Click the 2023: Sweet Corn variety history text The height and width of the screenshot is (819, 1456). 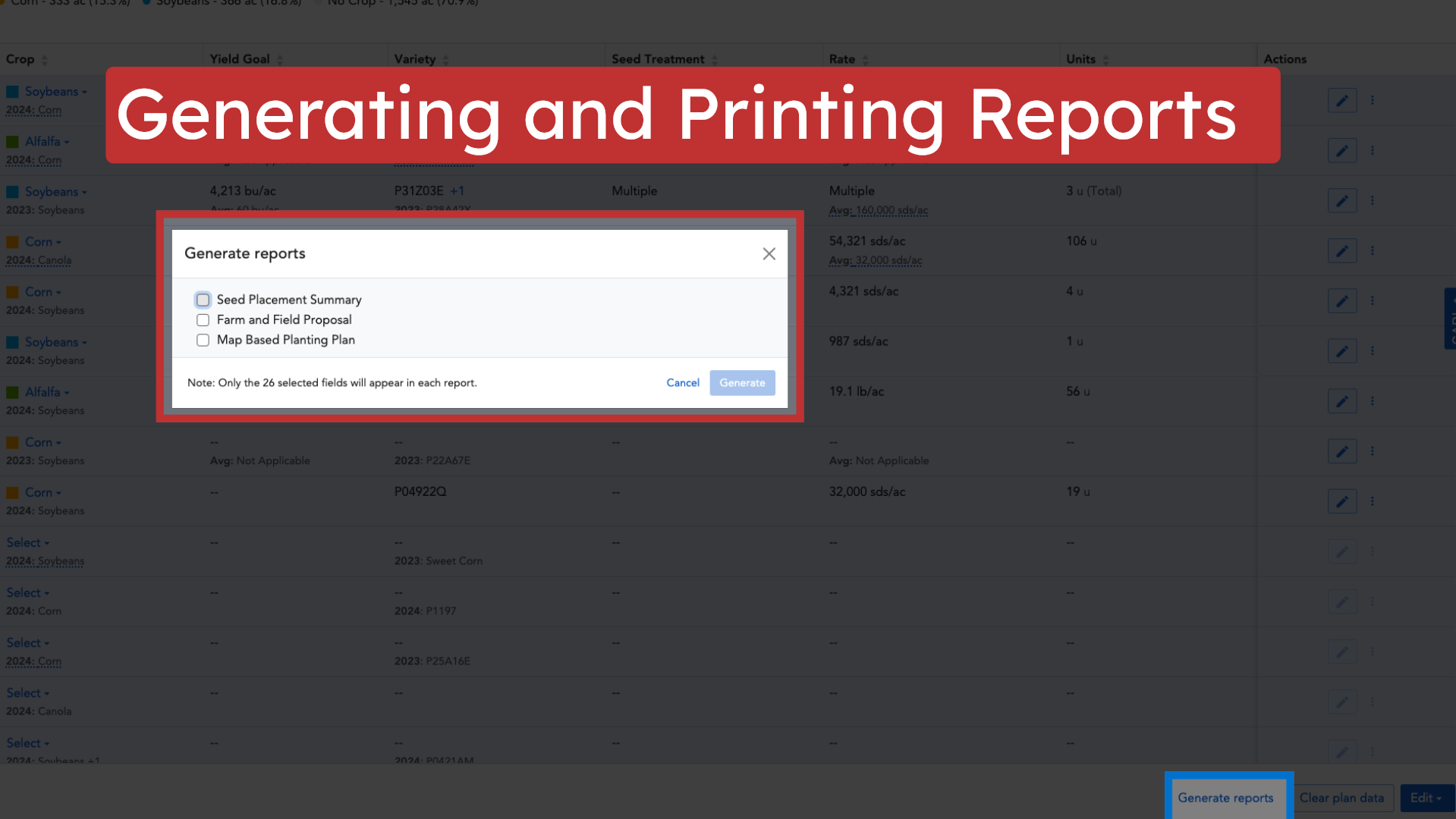pos(438,561)
